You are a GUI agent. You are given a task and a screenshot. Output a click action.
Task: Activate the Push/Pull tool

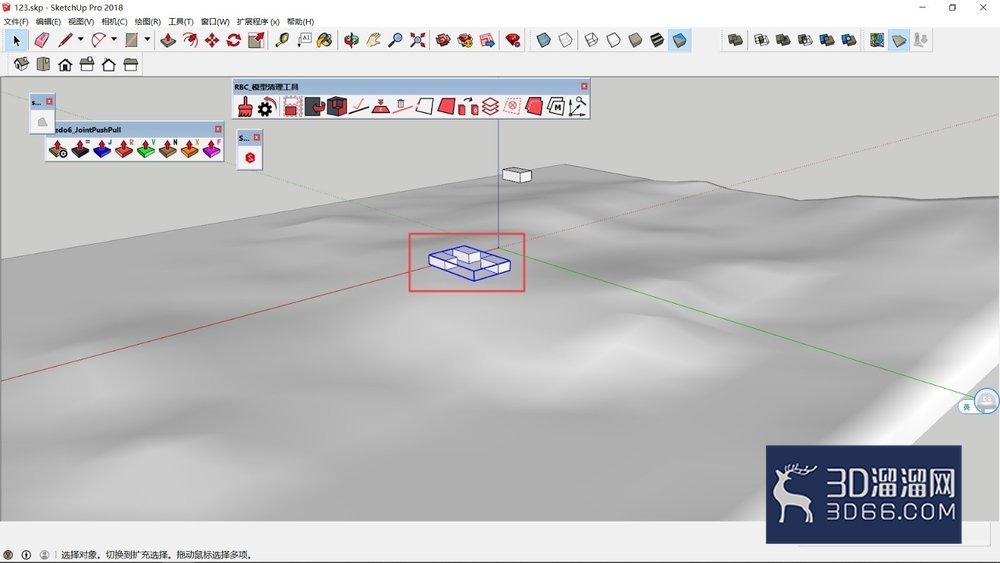168,40
